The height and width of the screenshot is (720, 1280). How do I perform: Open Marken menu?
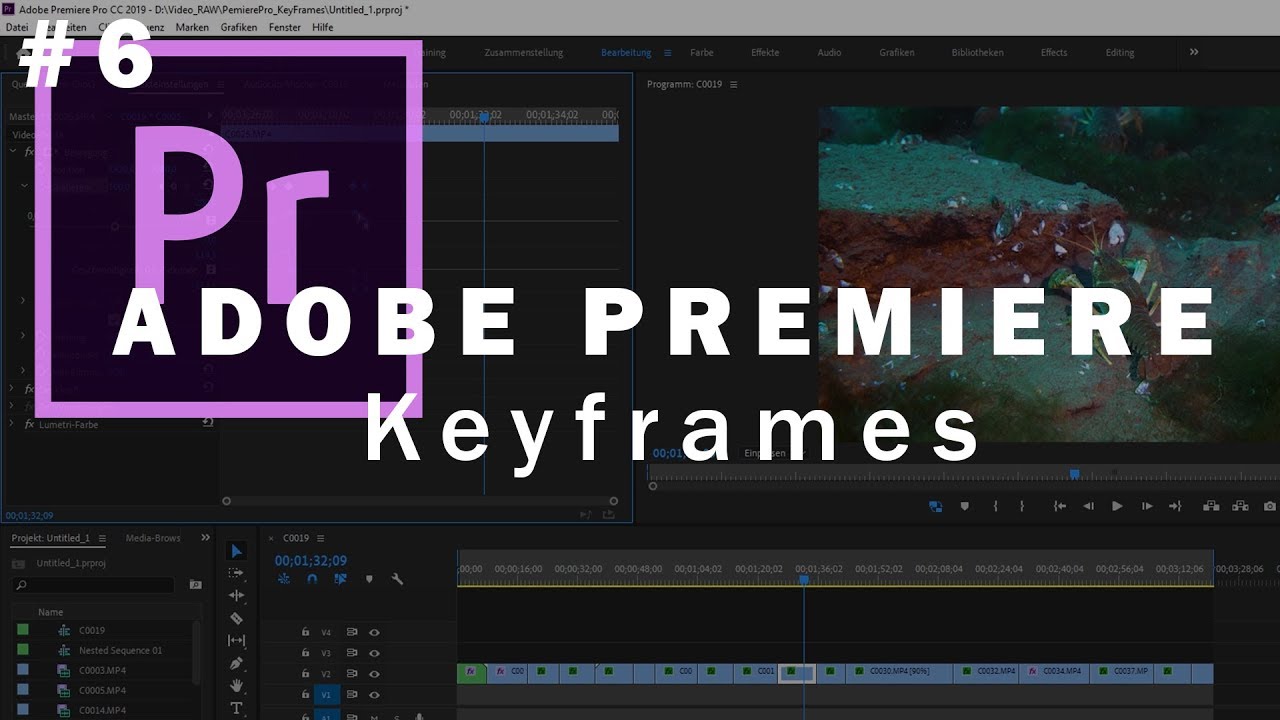[x=192, y=27]
